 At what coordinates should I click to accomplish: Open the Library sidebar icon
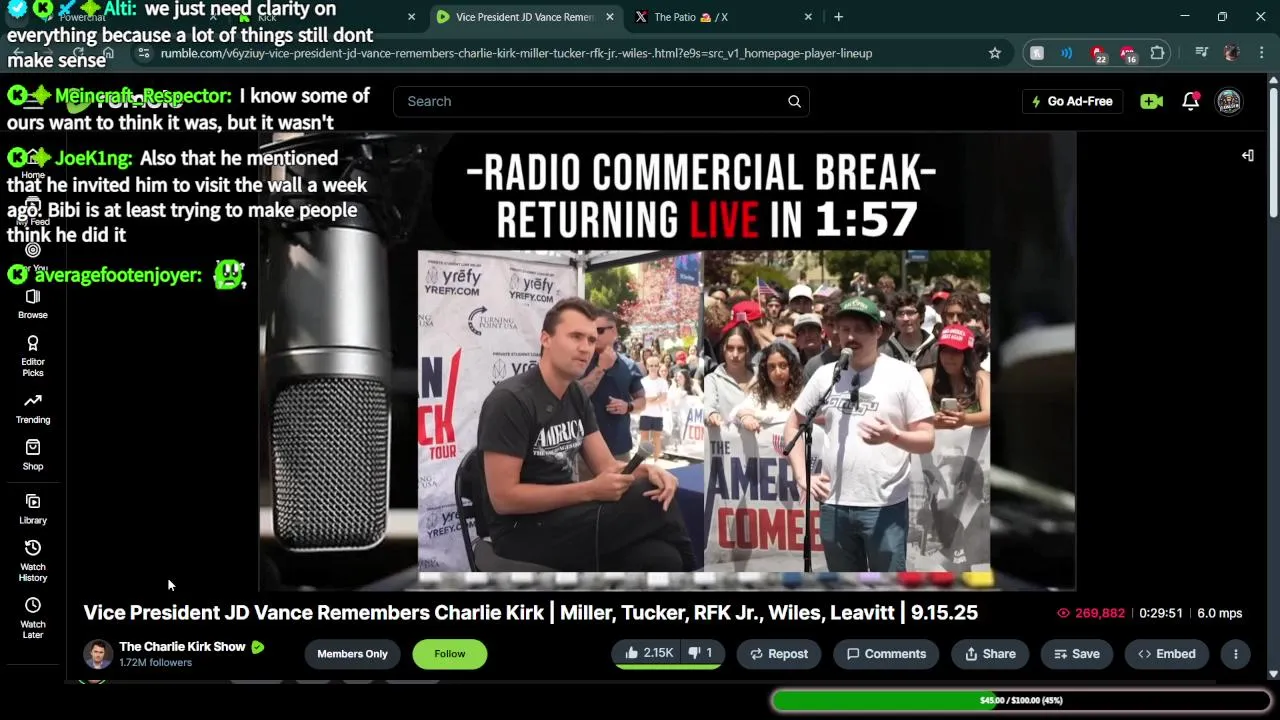pos(33,509)
